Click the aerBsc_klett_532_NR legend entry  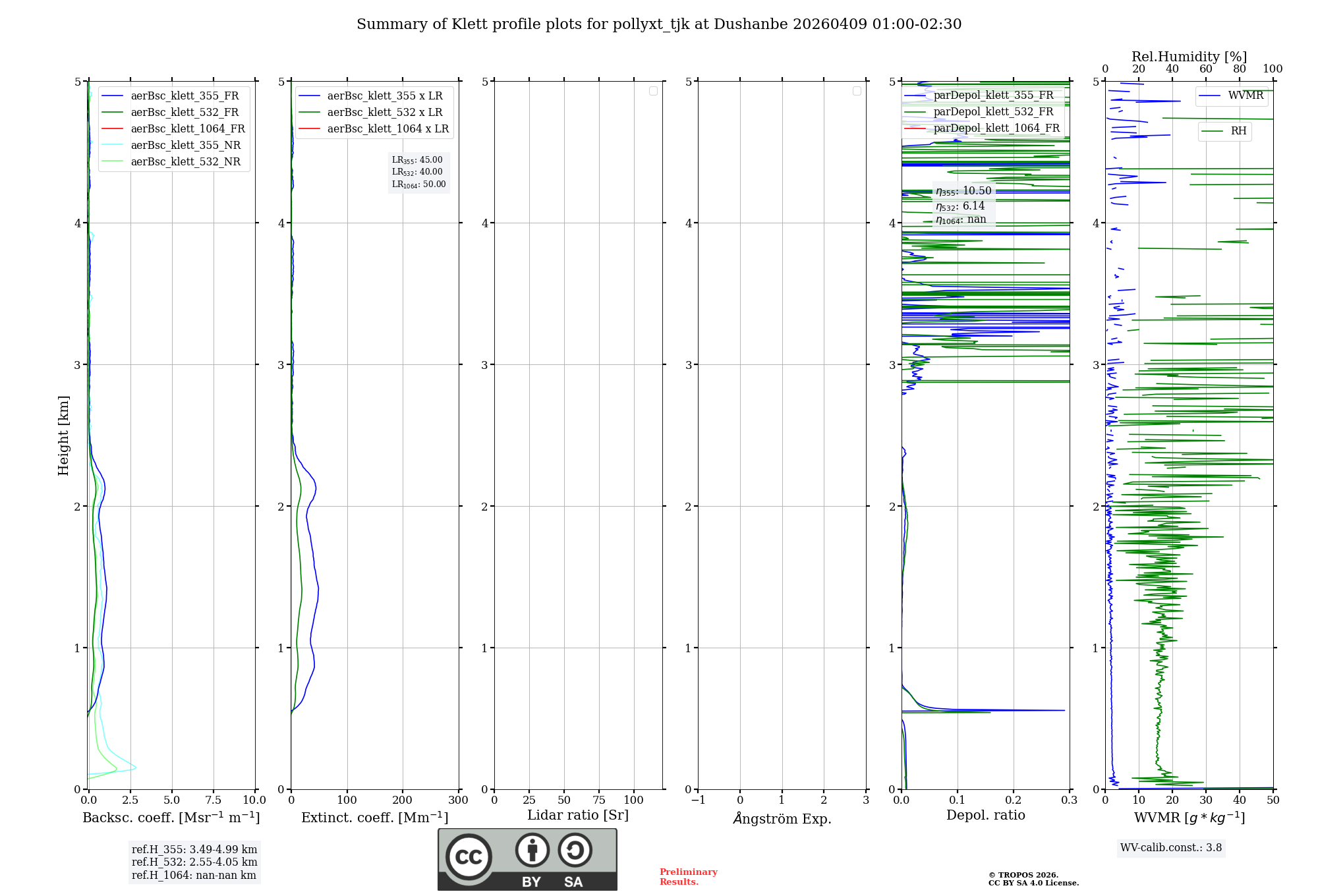point(185,162)
